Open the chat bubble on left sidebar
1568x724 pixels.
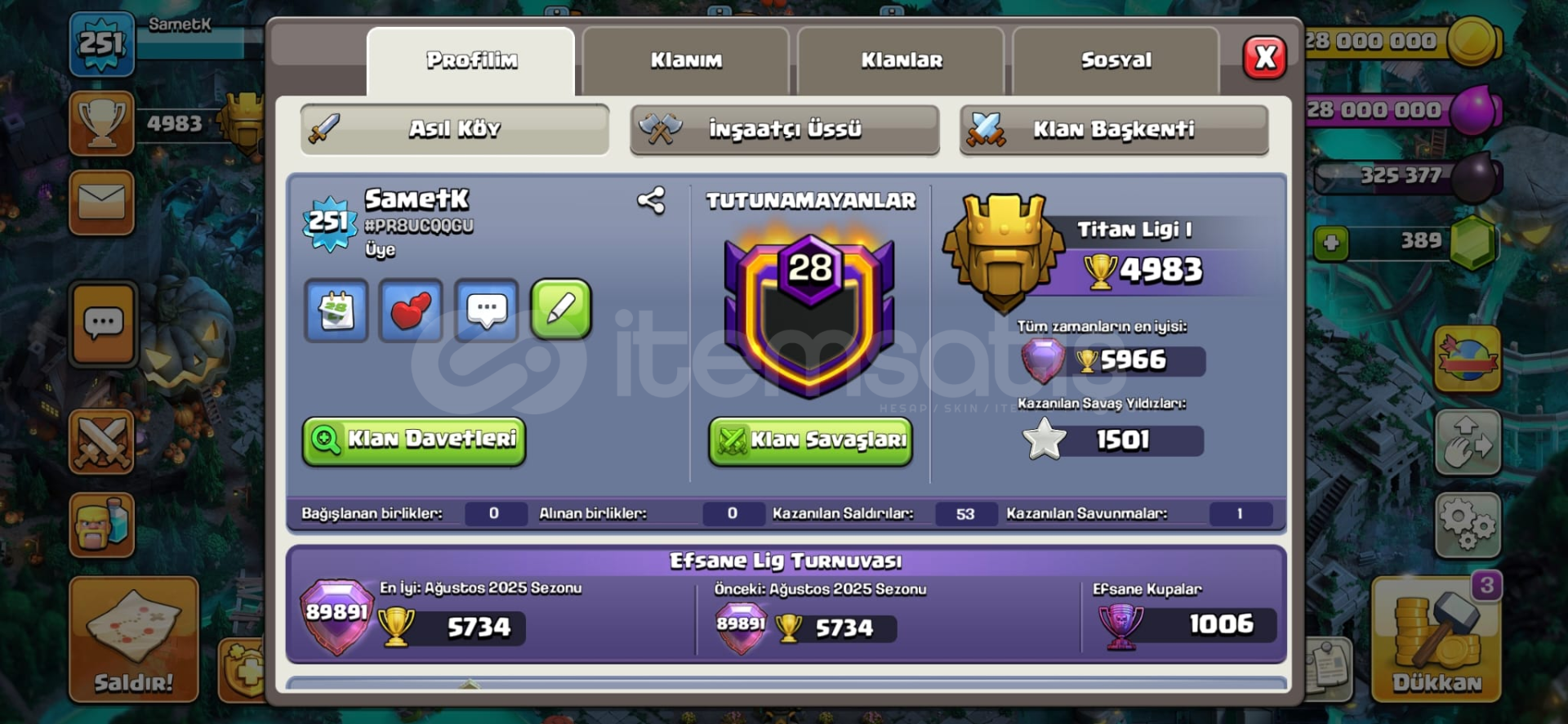click(103, 324)
